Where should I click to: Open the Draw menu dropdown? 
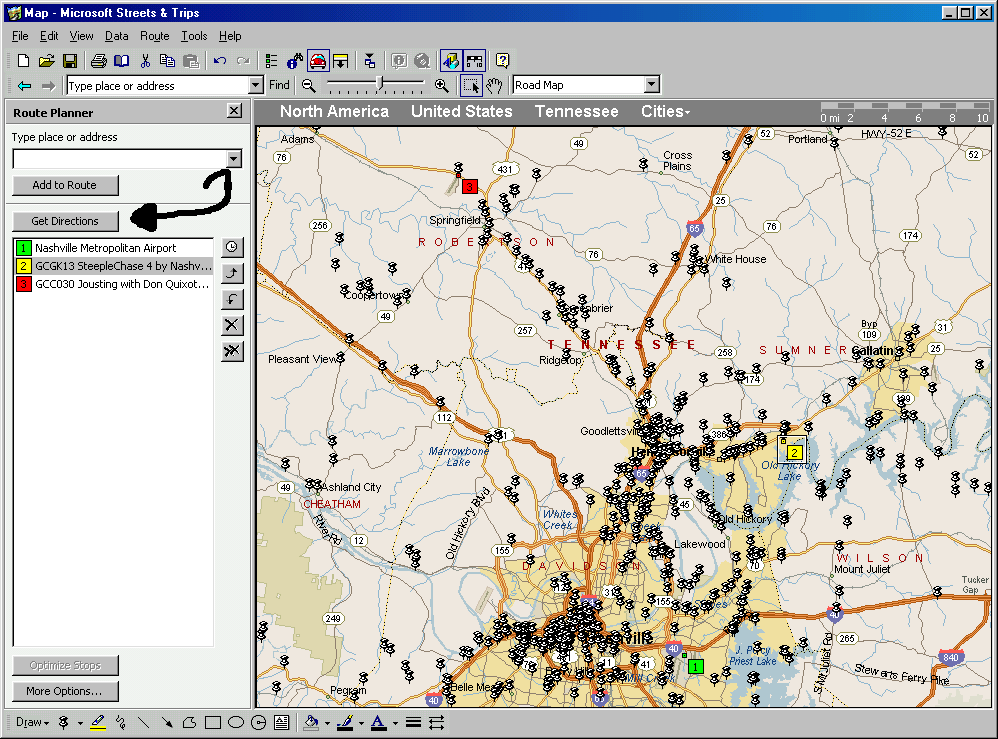32,722
